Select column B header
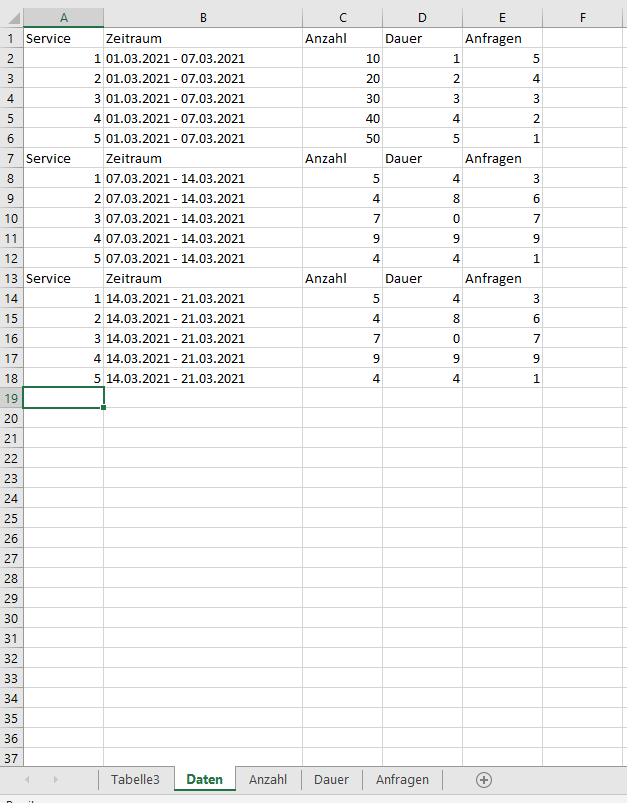Viewport: 627px width, 803px height. tap(203, 18)
